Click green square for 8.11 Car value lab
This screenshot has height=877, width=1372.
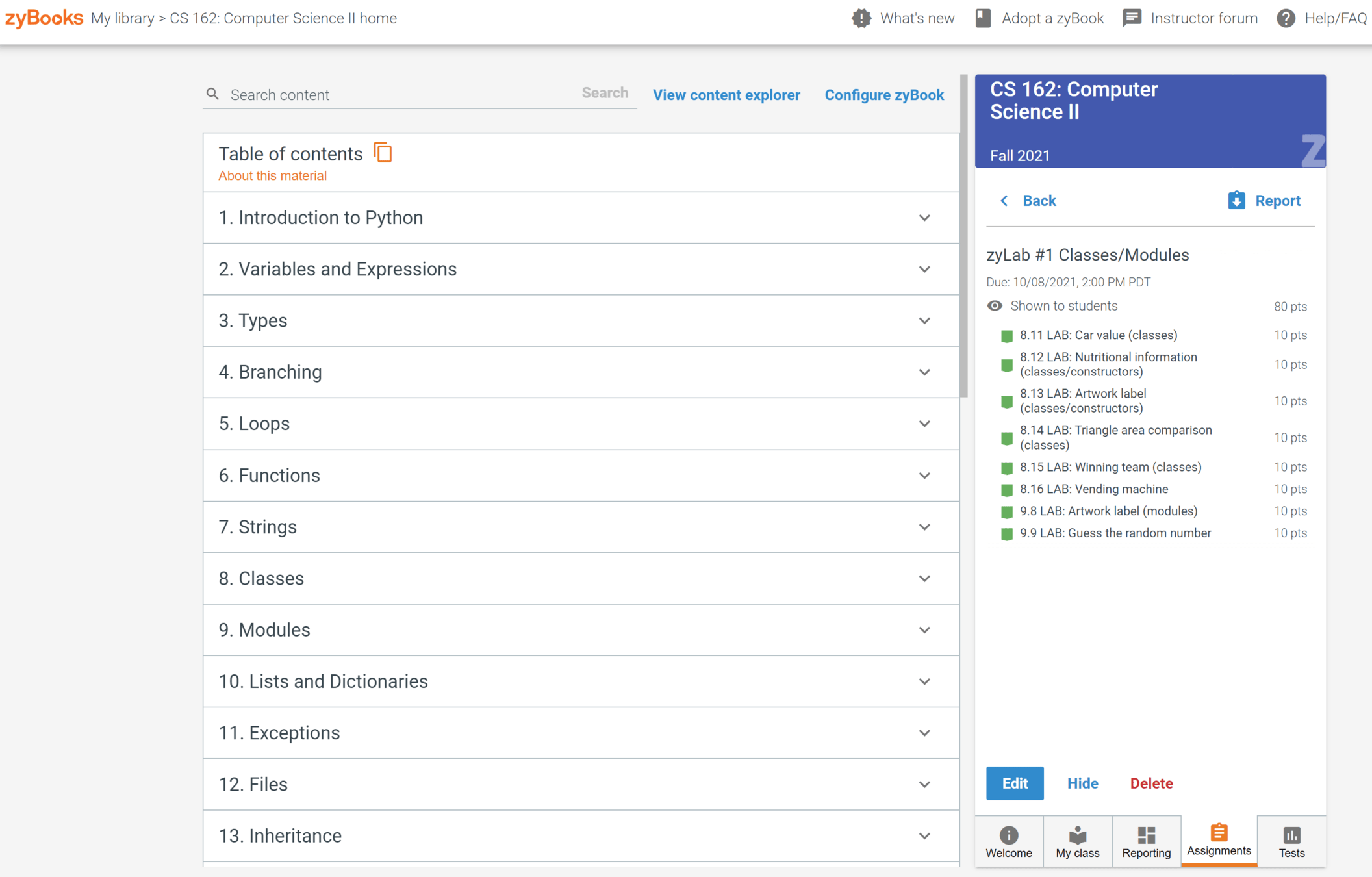(1006, 336)
